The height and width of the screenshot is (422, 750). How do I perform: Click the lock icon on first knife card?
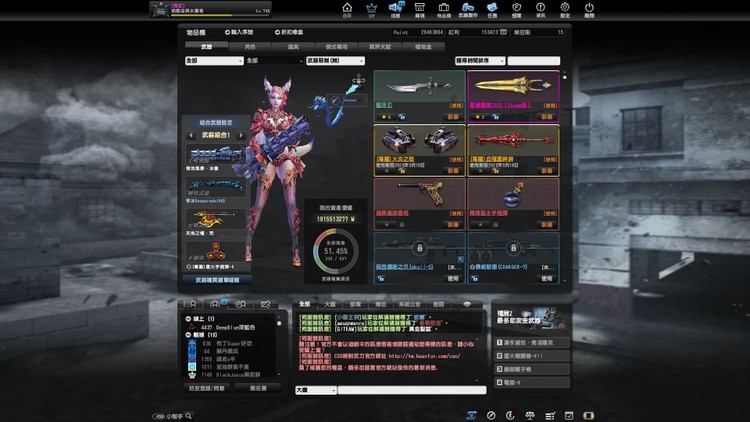[x=402, y=117]
